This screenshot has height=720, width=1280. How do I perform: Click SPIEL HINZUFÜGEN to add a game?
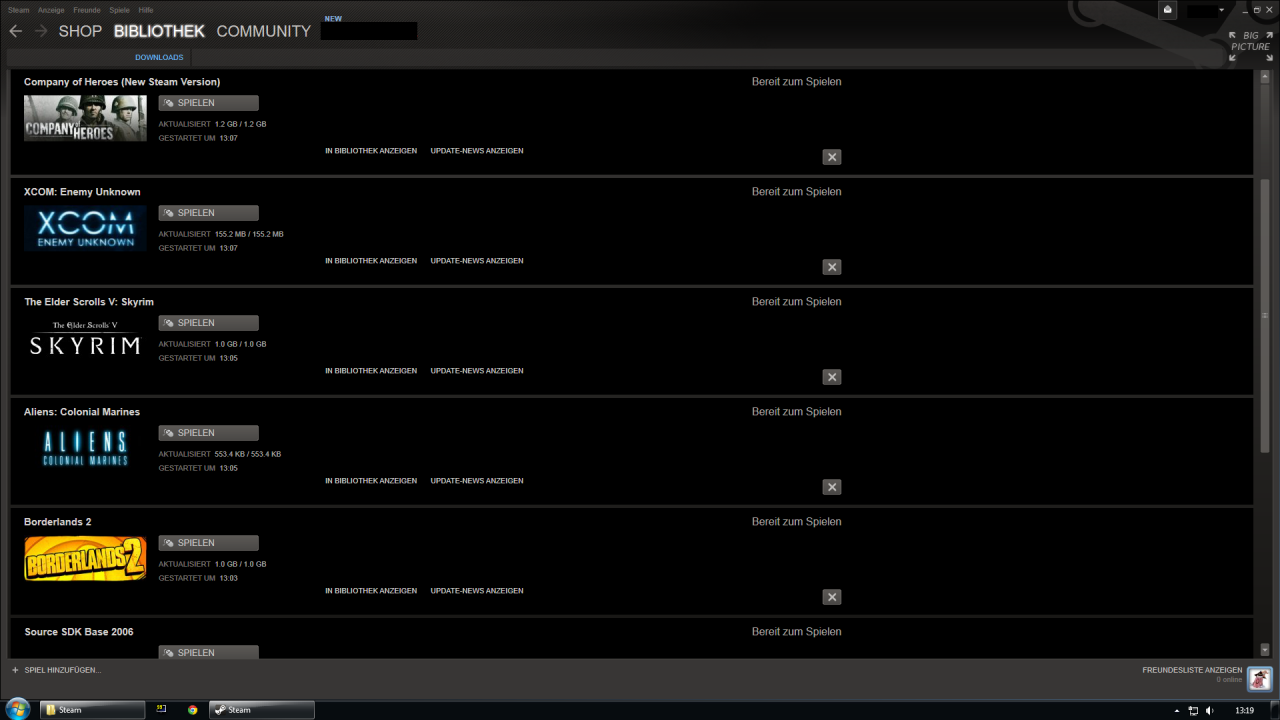pyautogui.click(x=62, y=670)
